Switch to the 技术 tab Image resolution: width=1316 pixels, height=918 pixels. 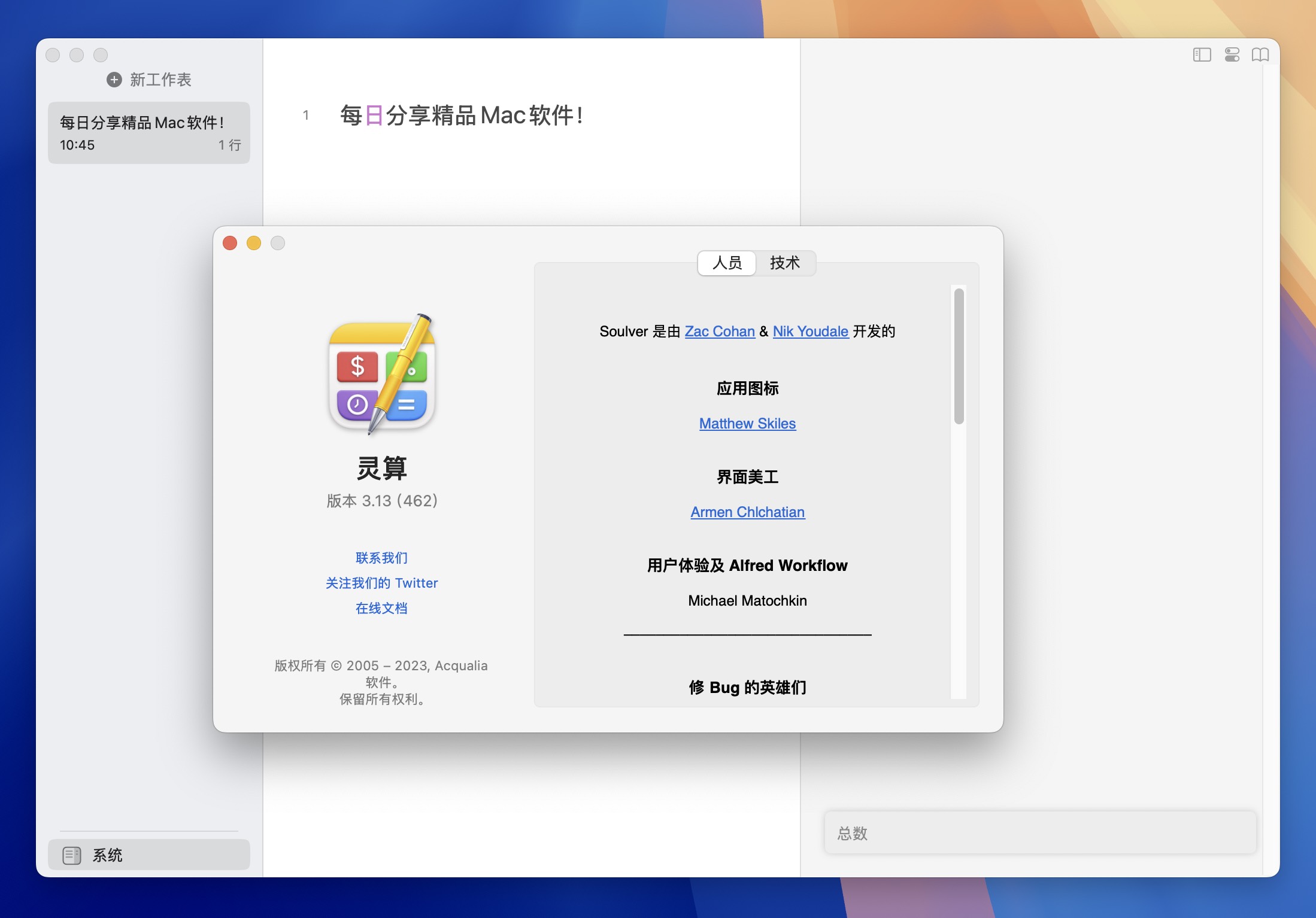click(784, 263)
